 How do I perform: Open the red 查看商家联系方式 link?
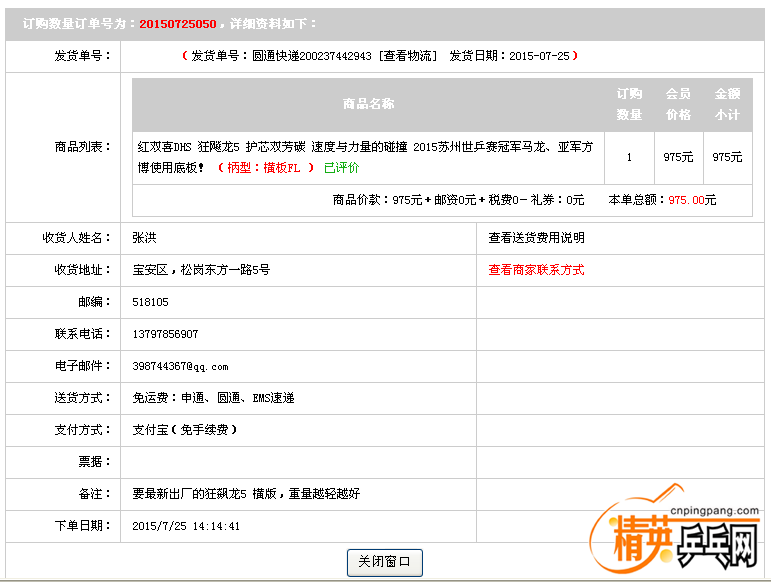(536, 270)
